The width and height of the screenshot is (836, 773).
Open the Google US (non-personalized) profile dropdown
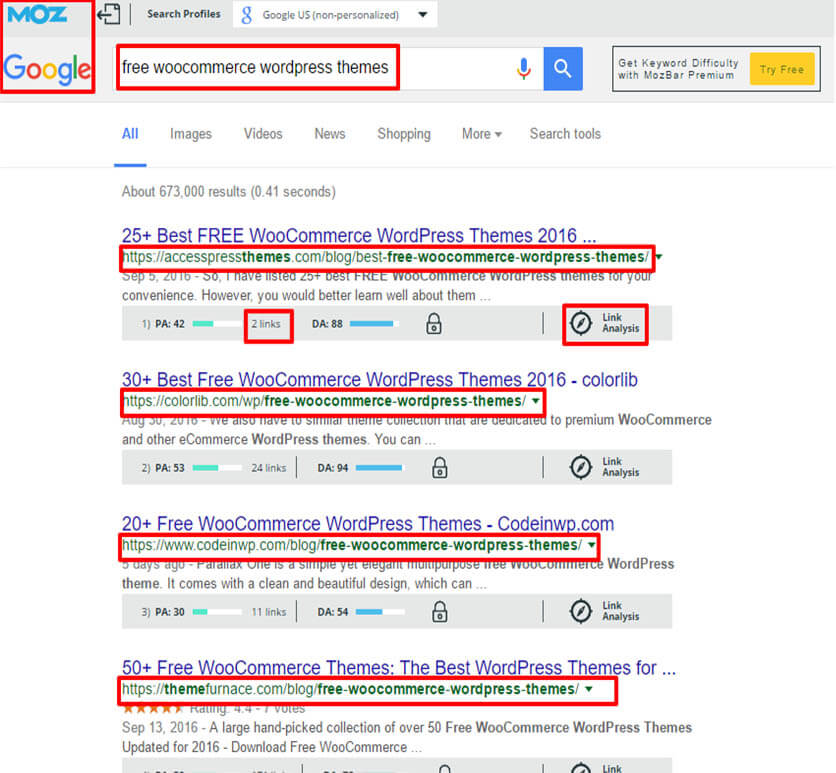tap(421, 15)
